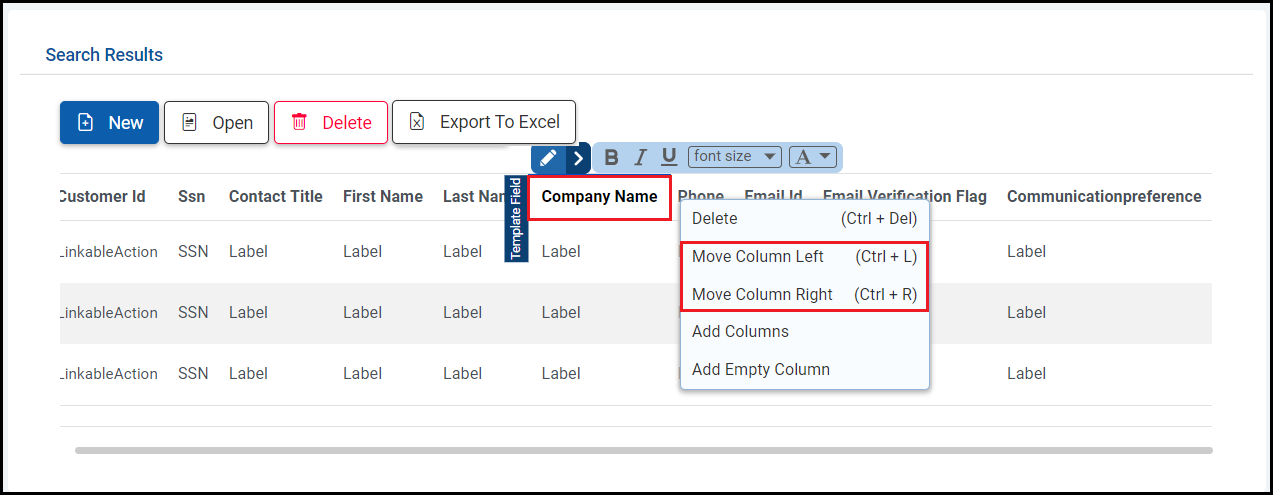Click the Excel icon on export button

(418, 122)
